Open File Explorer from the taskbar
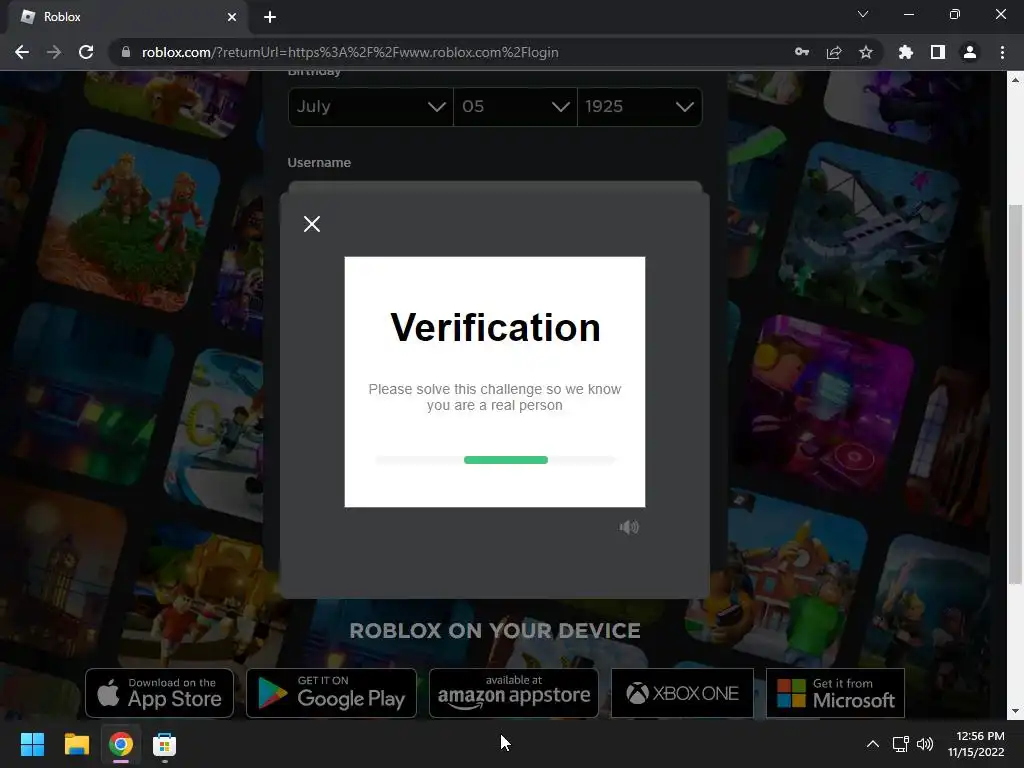The height and width of the screenshot is (768, 1024). 76,744
